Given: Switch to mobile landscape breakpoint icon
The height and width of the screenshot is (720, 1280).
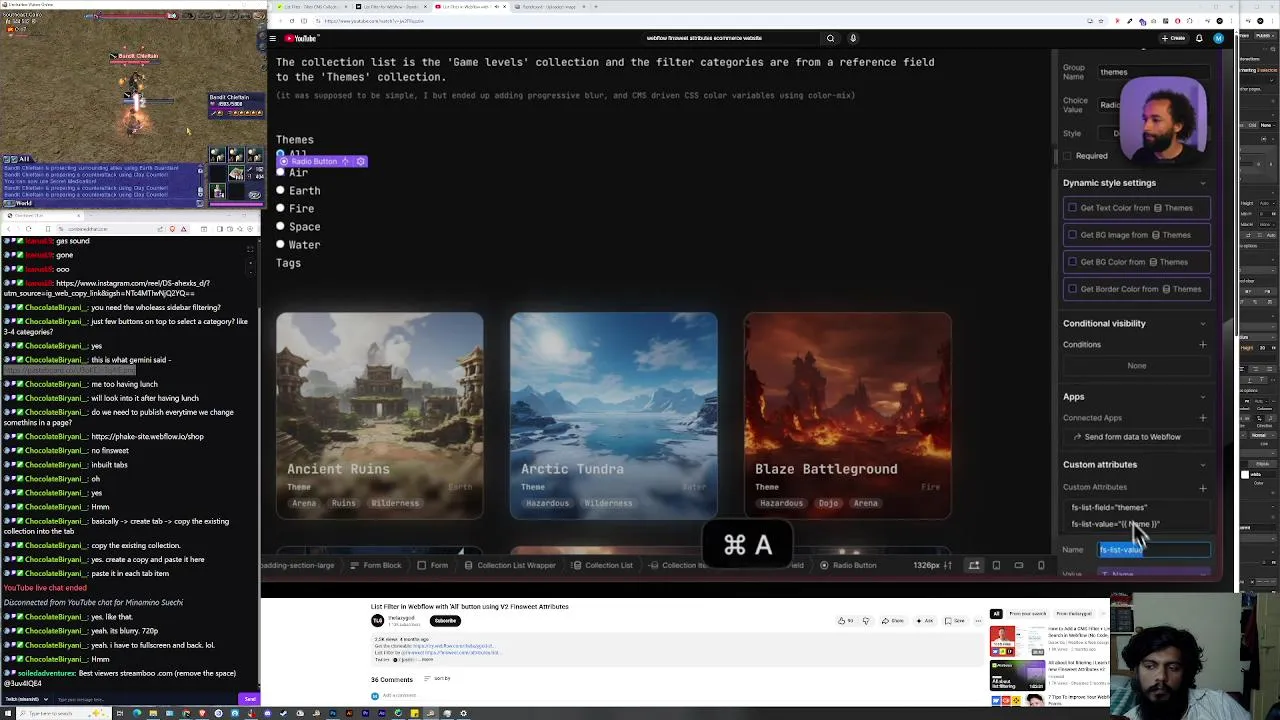Looking at the screenshot, I should tap(1019, 566).
